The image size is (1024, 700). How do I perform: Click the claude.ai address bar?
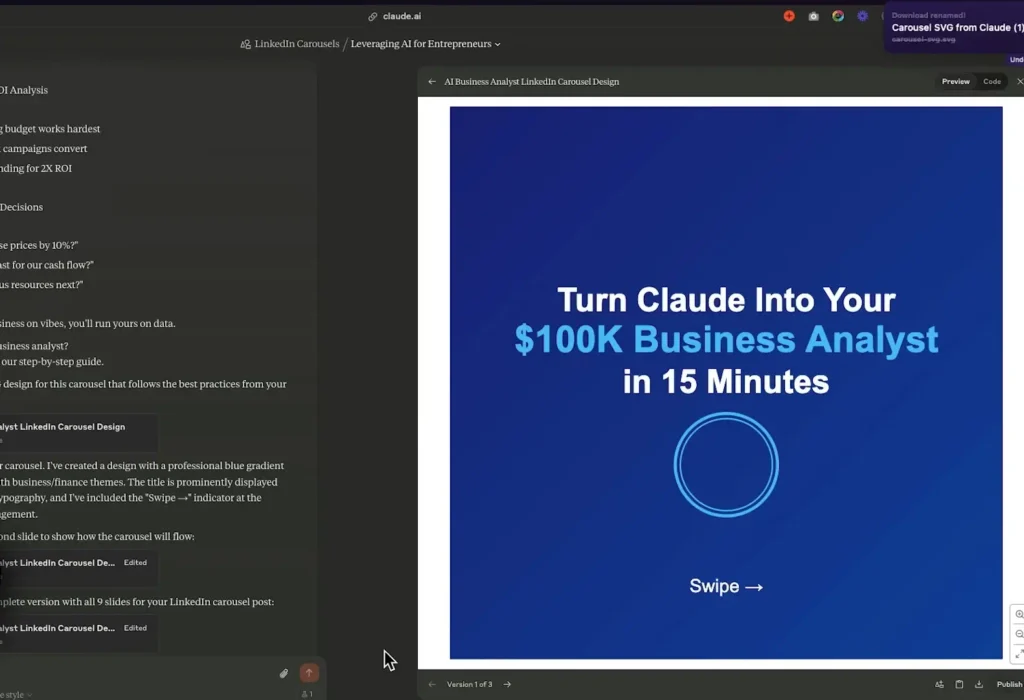tap(402, 16)
